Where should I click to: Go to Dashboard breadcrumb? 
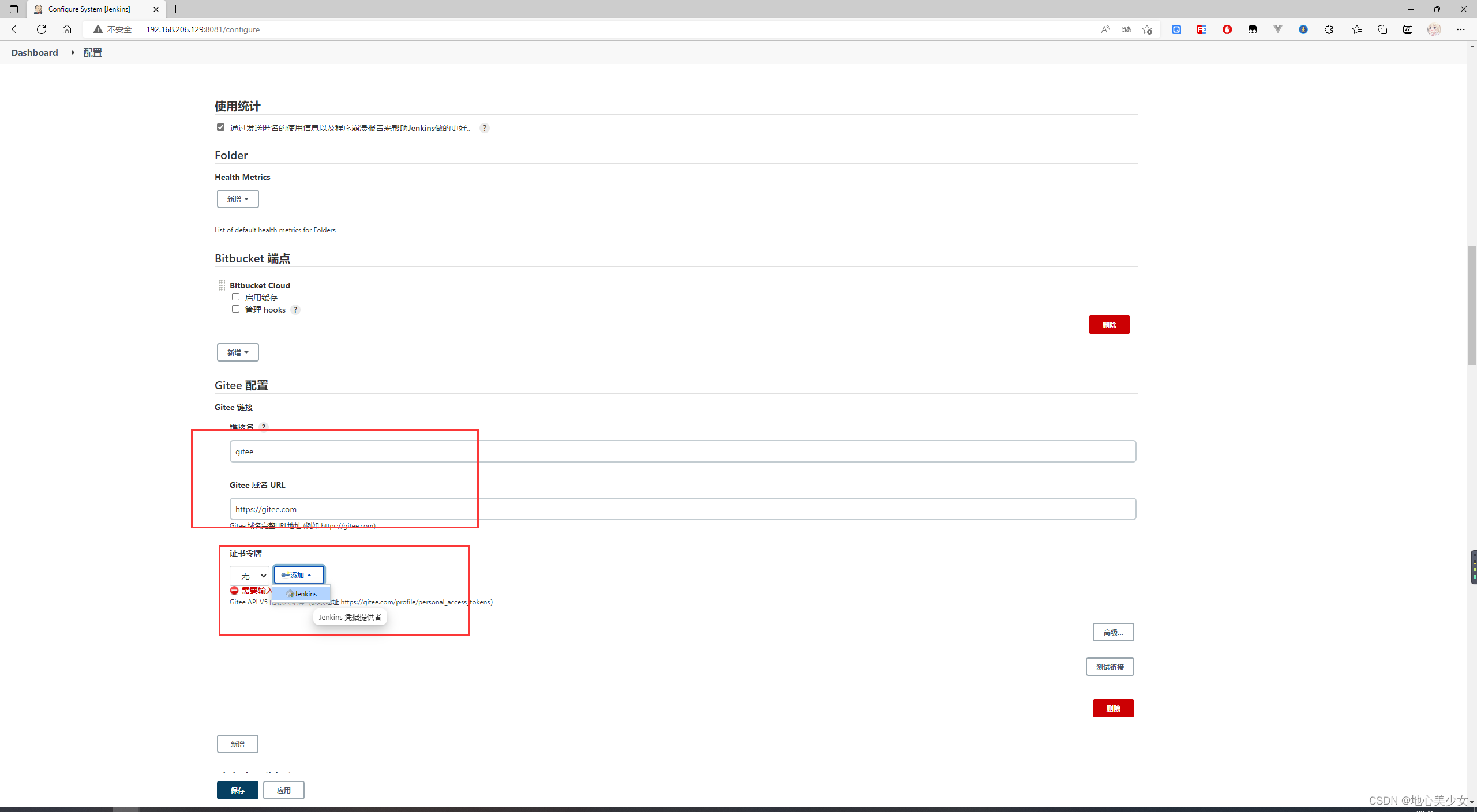click(x=35, y=52)
